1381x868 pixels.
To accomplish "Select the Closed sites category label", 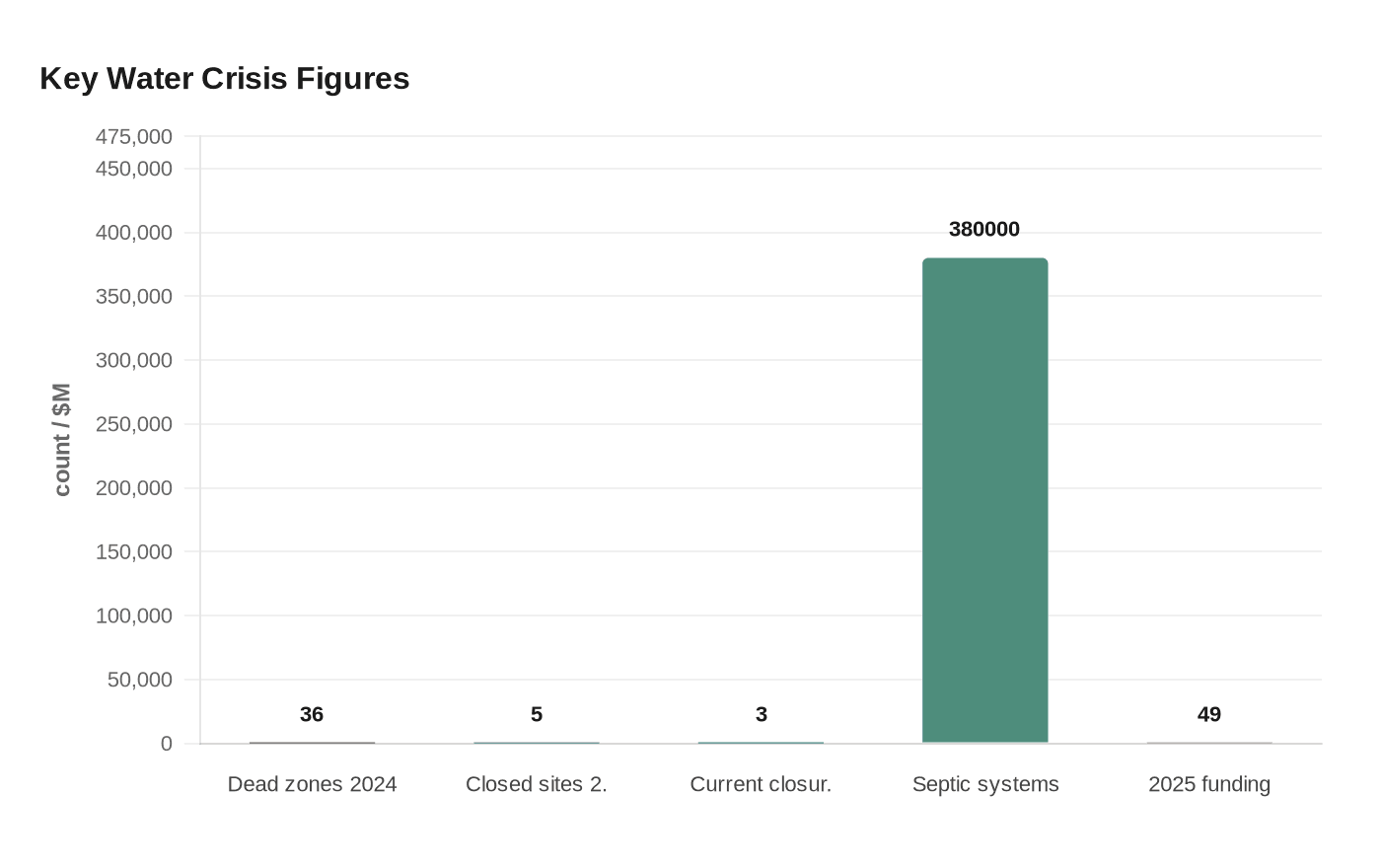I will [x=536, y=784].
